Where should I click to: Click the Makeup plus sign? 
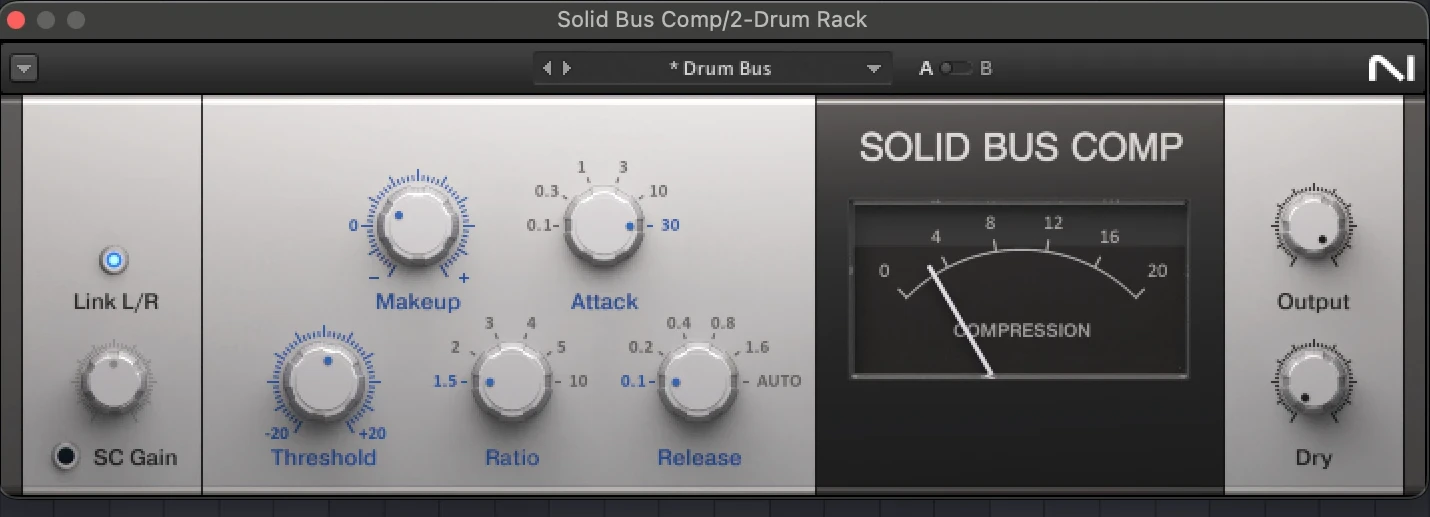pos(463,277)
